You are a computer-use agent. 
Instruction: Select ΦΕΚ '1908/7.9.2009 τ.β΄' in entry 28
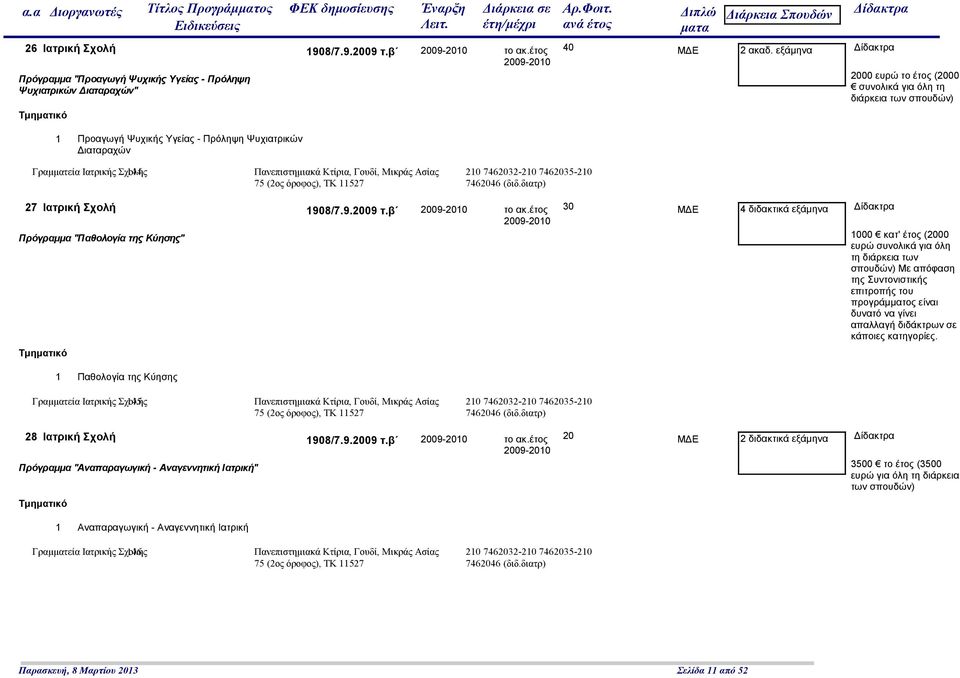(x=352, y=440)
